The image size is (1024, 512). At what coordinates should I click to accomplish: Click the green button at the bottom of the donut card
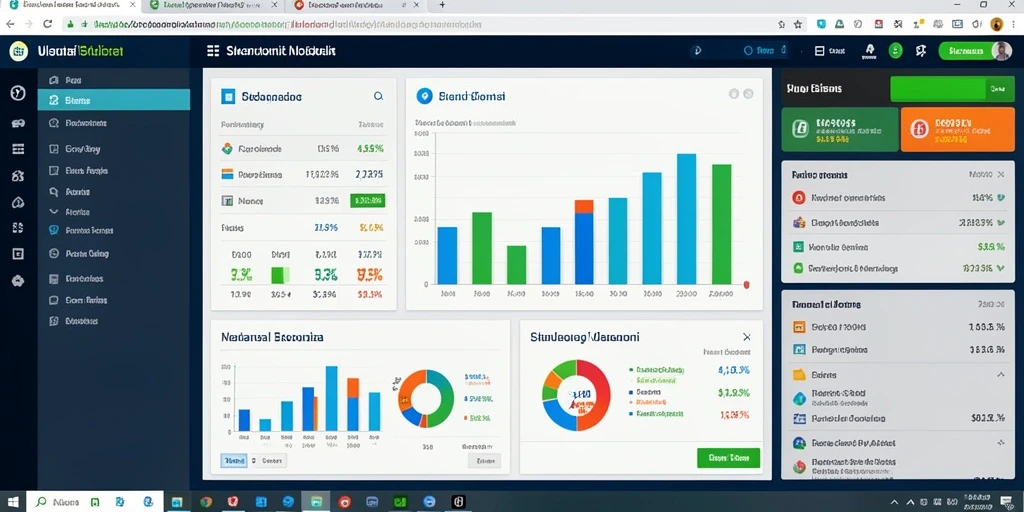point(728,458)
